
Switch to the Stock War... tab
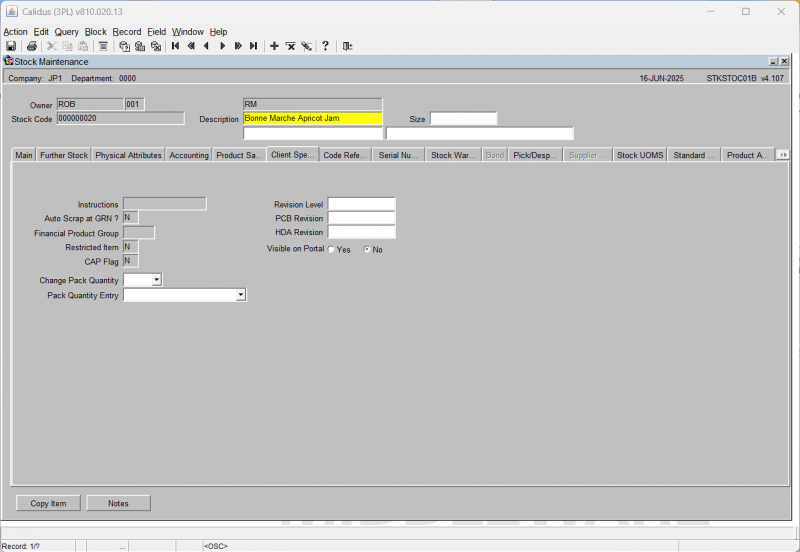coord(453,155)
